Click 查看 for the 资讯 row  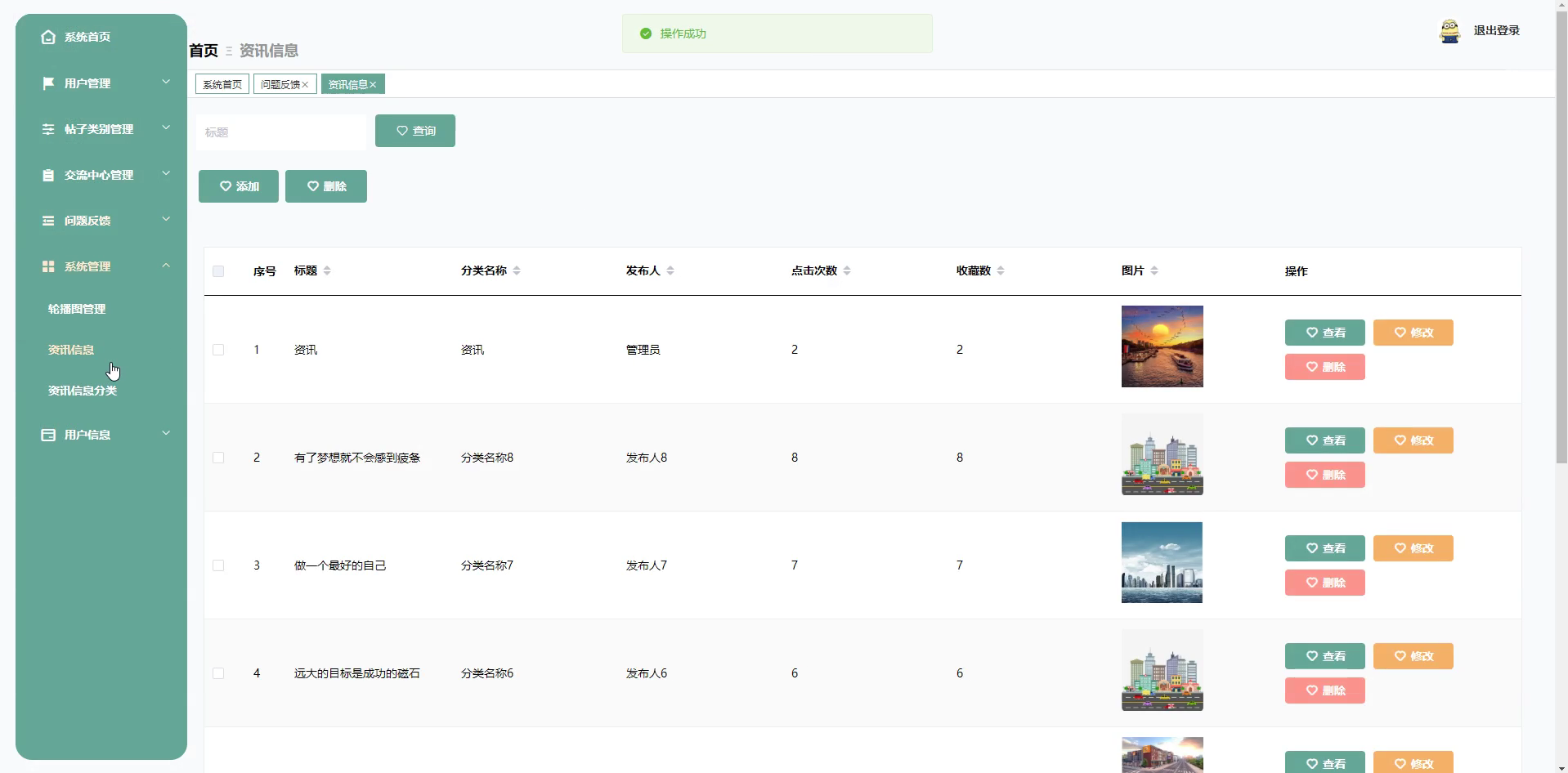click(x=1325, y=333)
